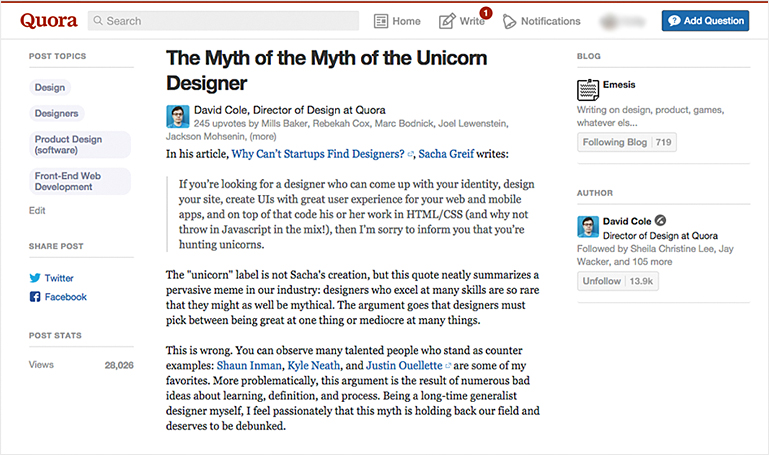This screenshot has width=769, height=455.
Task: Click the red Write notification badge
Action: (x=486, y=13)
